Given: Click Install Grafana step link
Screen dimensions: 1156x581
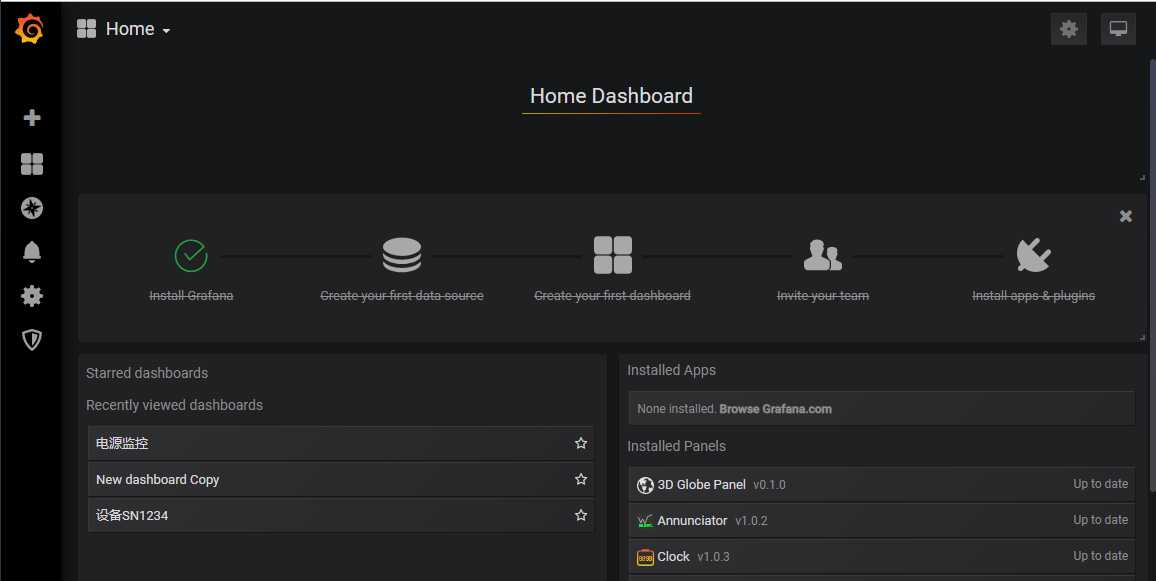Looking at the screenshot, I should (x=191, y=296).
